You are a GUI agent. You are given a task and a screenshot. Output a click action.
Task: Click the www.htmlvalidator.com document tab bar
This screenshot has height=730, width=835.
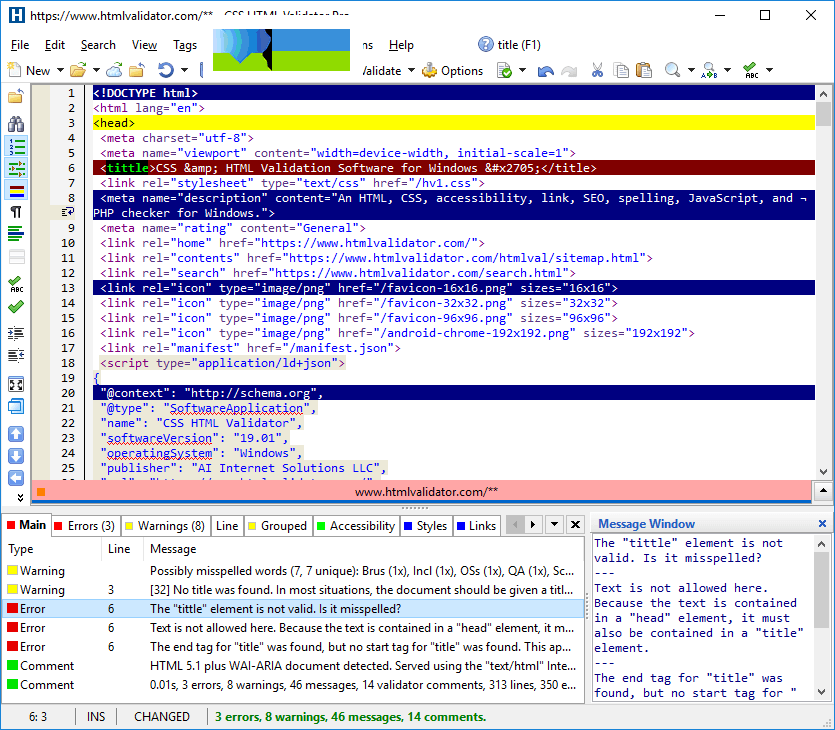pos(421,491)
